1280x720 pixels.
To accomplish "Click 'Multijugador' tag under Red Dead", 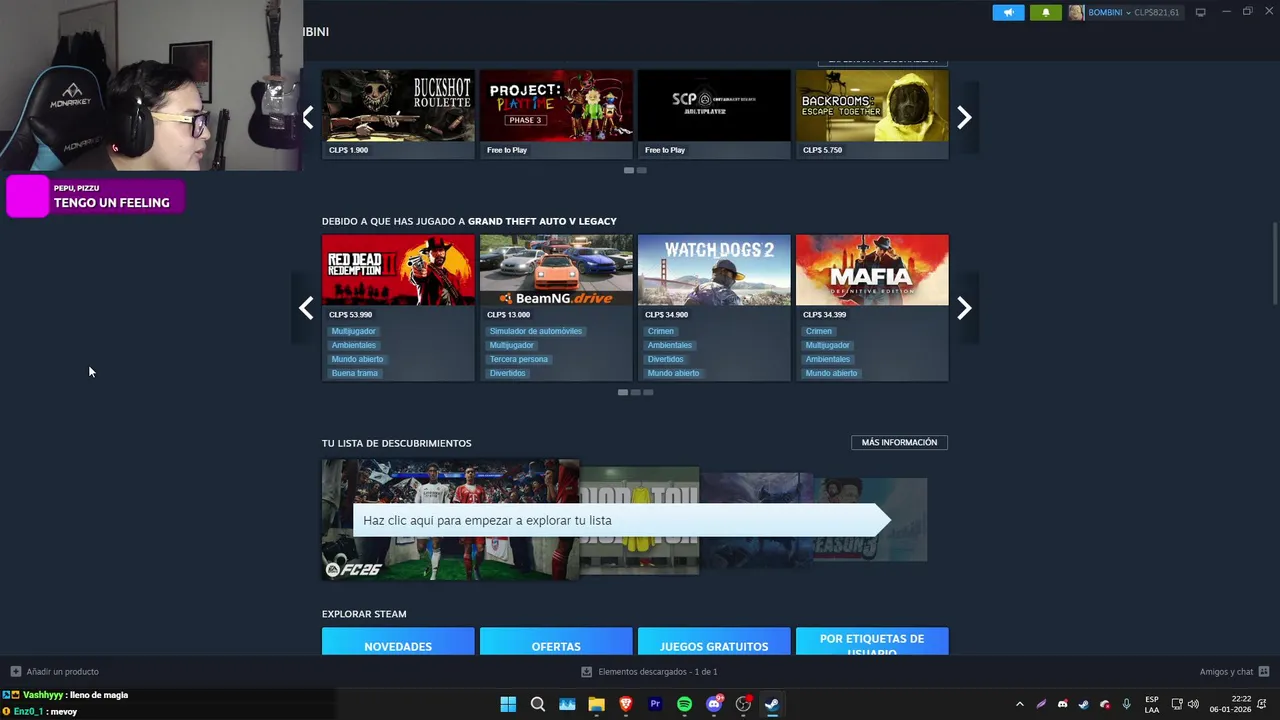I will [354, 331].
